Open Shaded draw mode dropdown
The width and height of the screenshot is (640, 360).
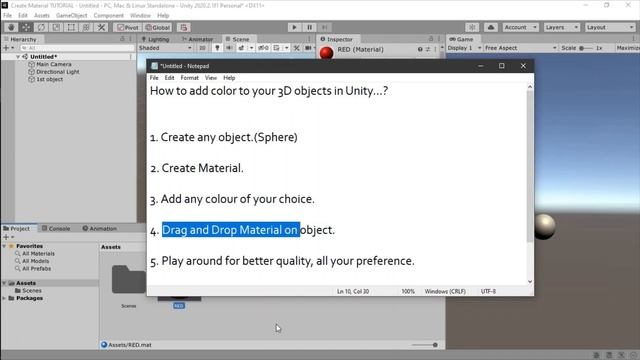pos(165,48)
